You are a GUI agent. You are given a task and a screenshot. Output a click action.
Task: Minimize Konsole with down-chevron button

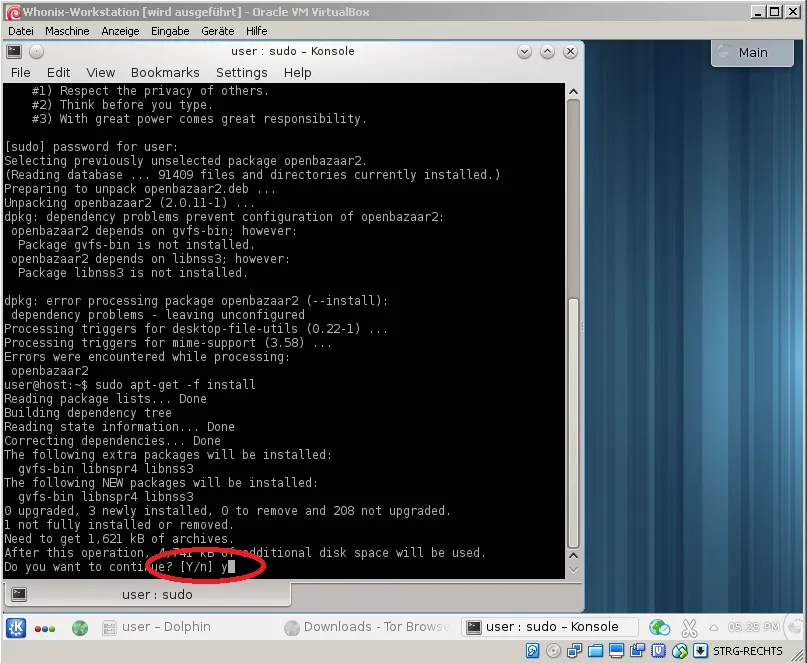(524, 51)
